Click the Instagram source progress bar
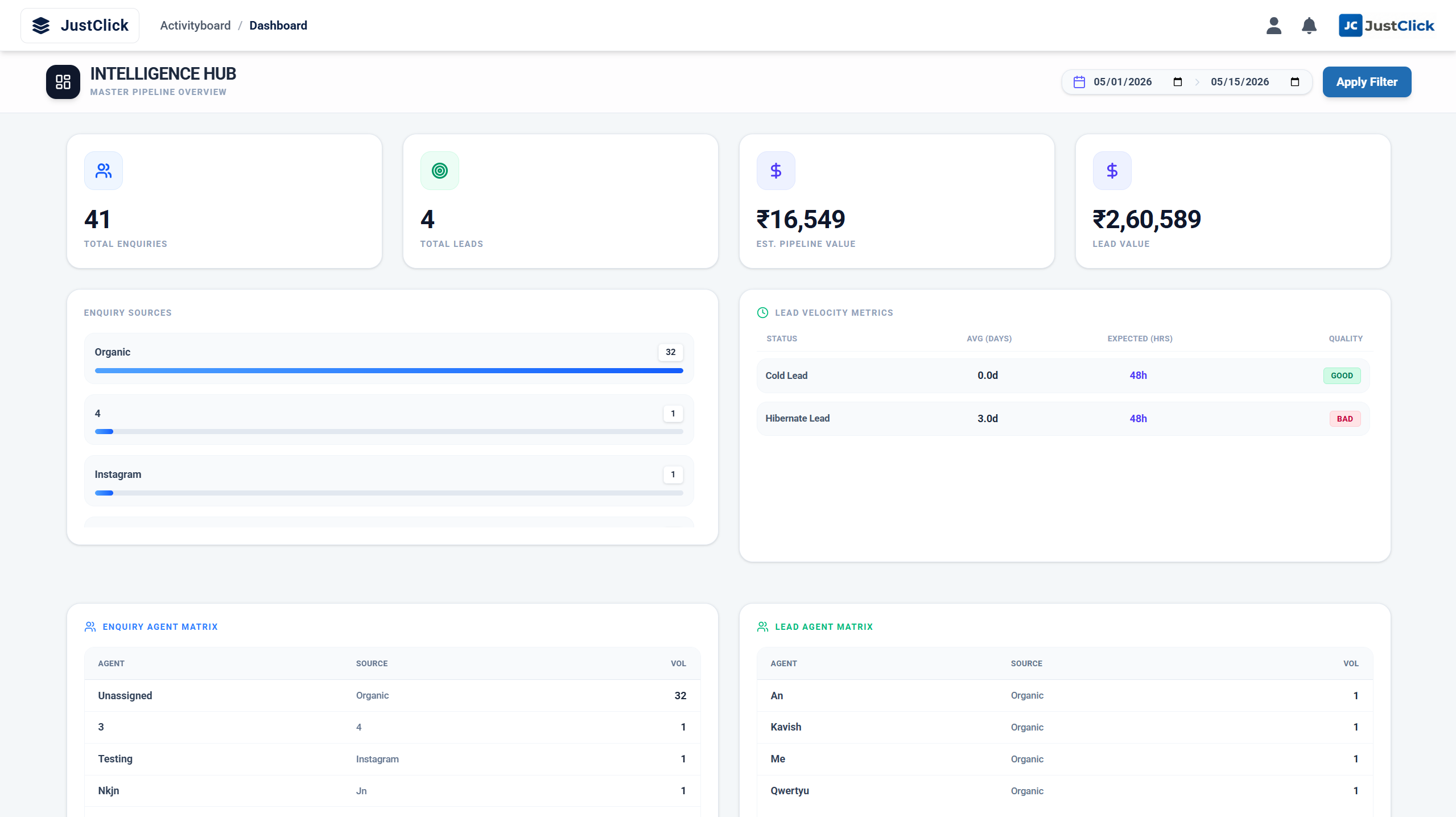Viewport: 1456px width, 817px height. [389, 493]
